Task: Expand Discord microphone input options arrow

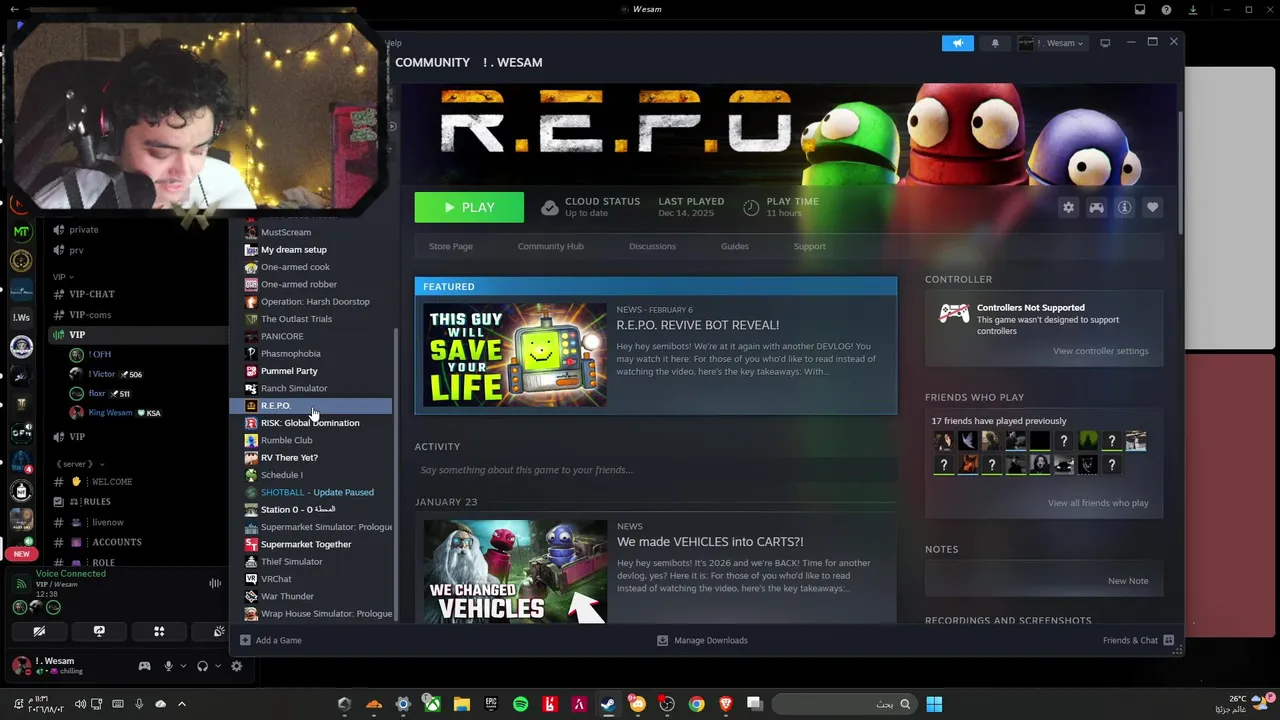Action: tap(183, 666)
